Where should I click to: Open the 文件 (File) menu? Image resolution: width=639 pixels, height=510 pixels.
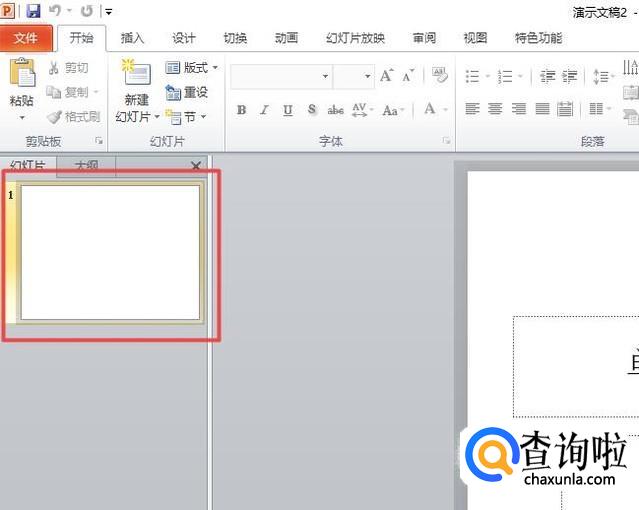tap(26, 38)
